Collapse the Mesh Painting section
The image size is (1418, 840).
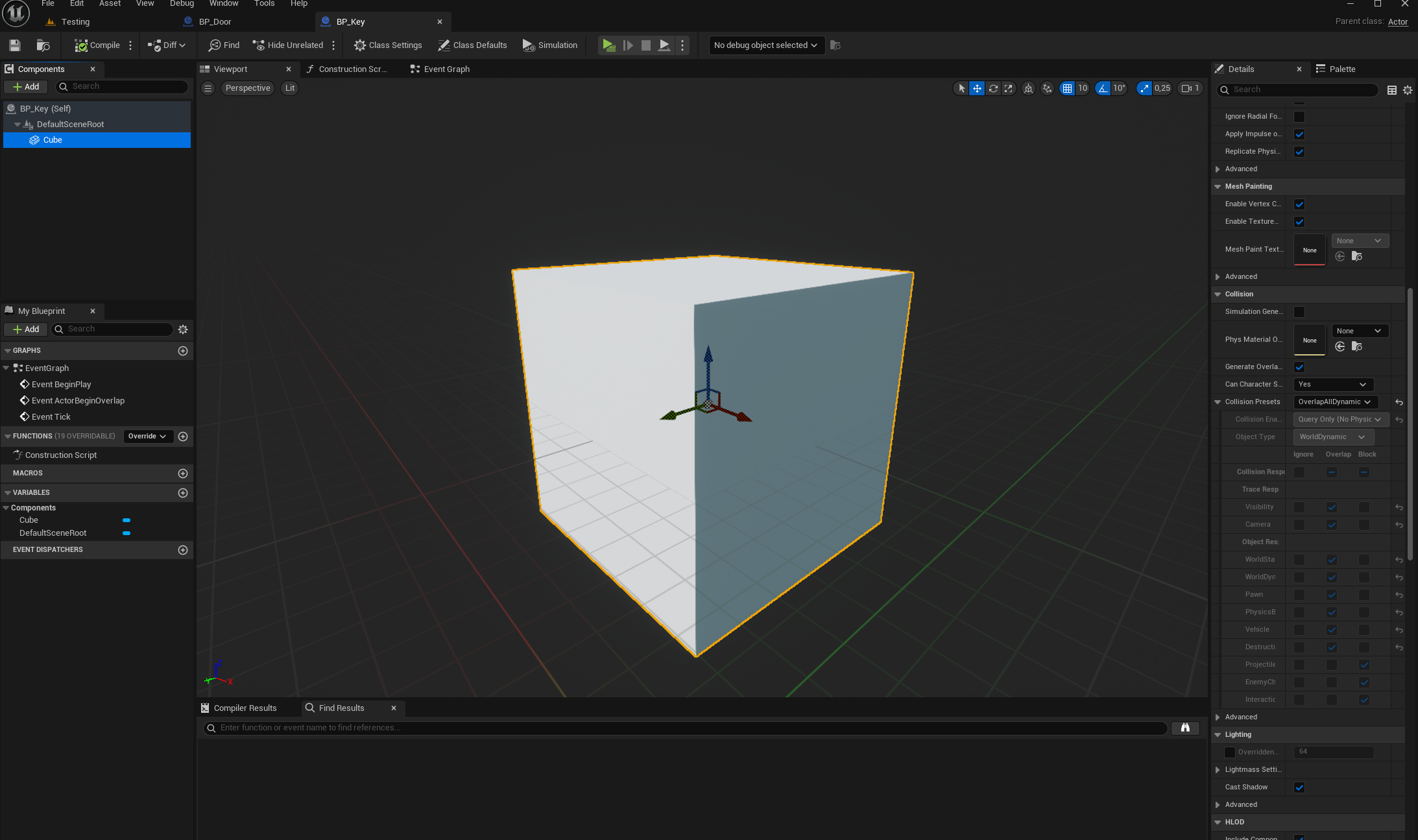(1218, 187)
